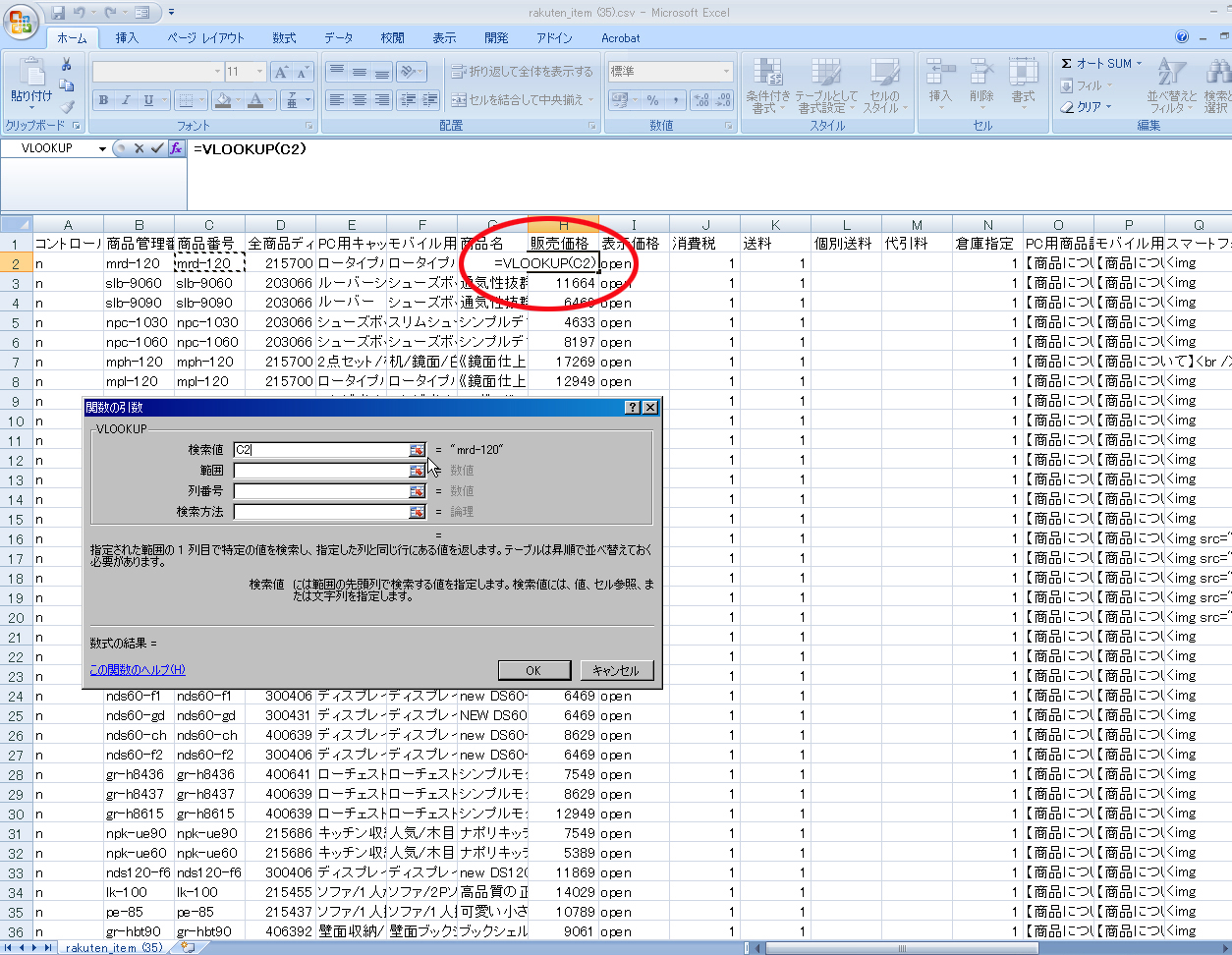Click the range selector icon for 検索値 field
Screen dimensions: 1232x955
tap(418, 450)
